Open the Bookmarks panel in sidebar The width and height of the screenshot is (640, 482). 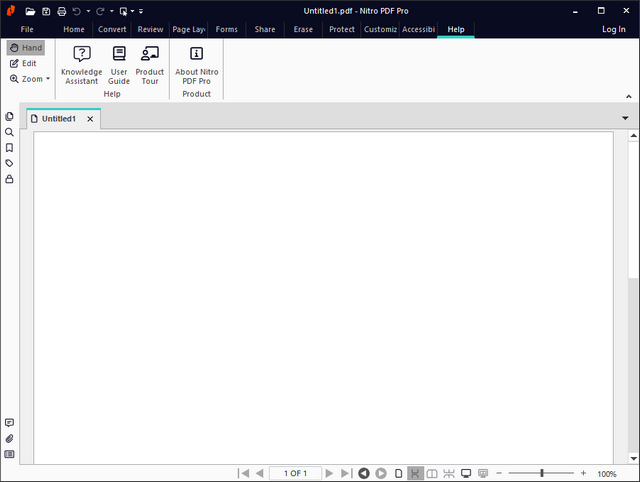(9, 148)
